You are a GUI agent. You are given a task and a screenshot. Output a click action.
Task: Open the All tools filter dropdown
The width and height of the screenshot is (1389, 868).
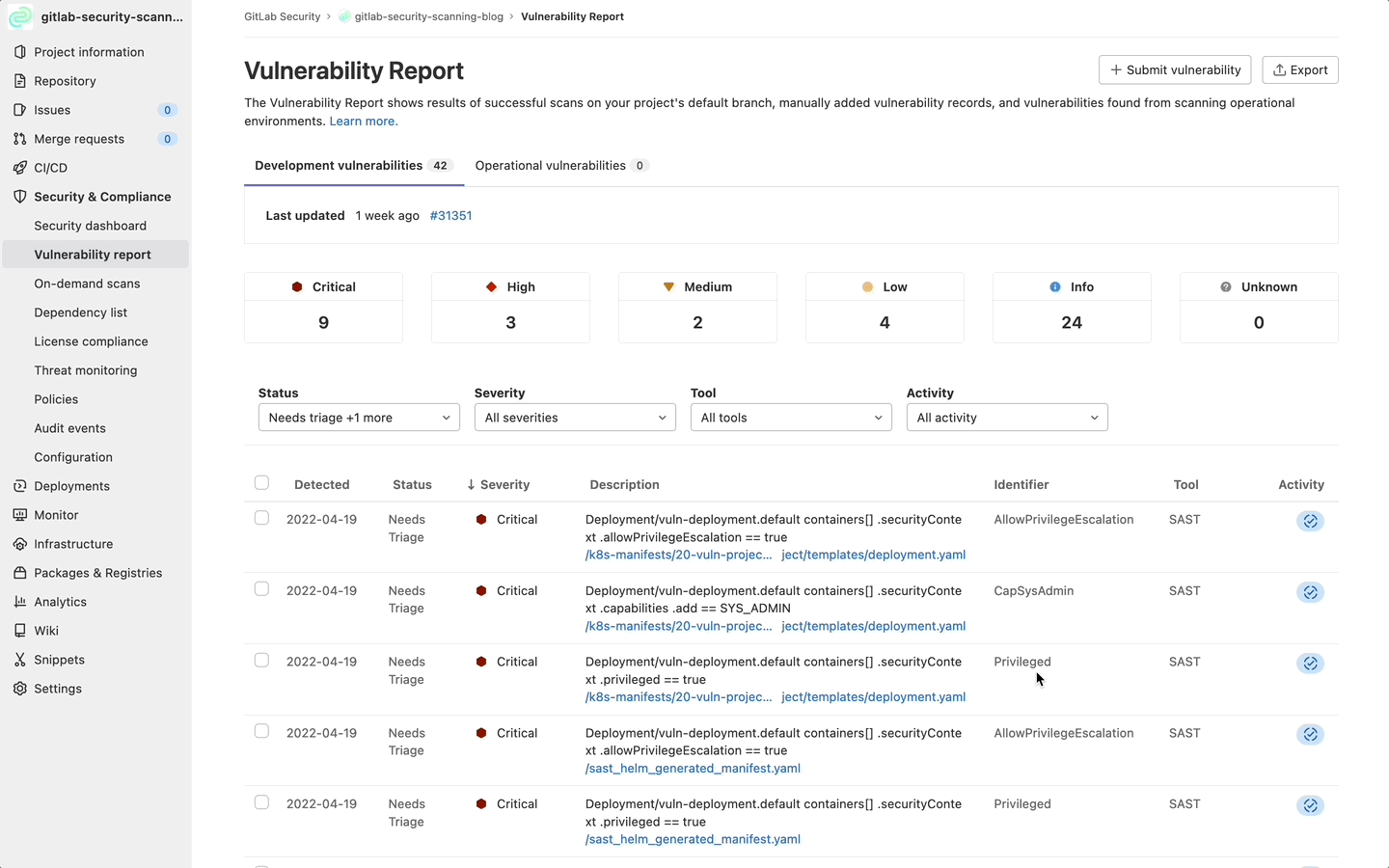coord(791,418)
